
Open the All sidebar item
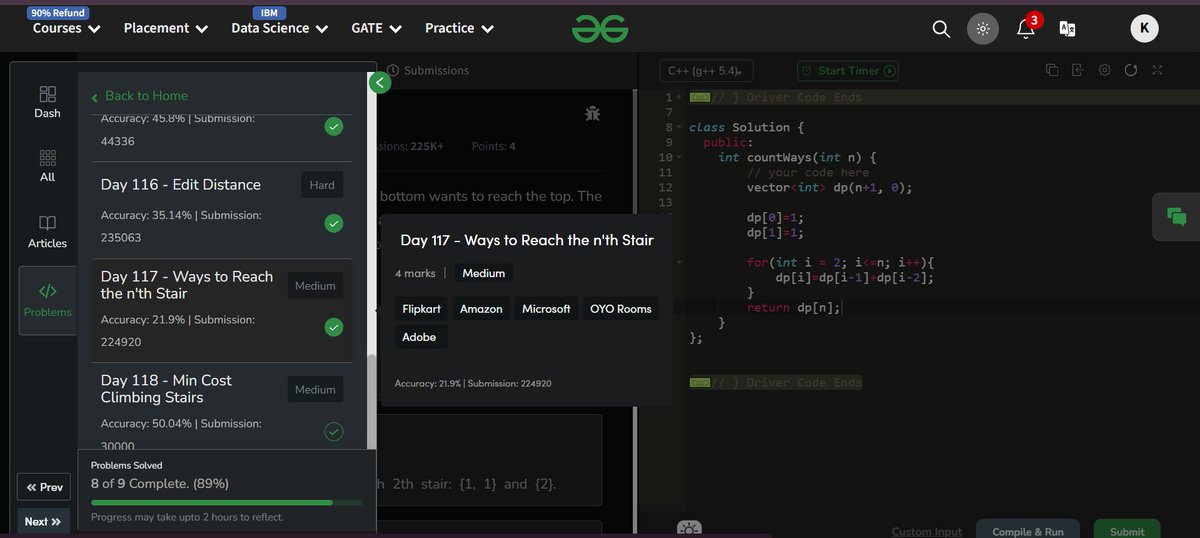[x=47, y=166]
